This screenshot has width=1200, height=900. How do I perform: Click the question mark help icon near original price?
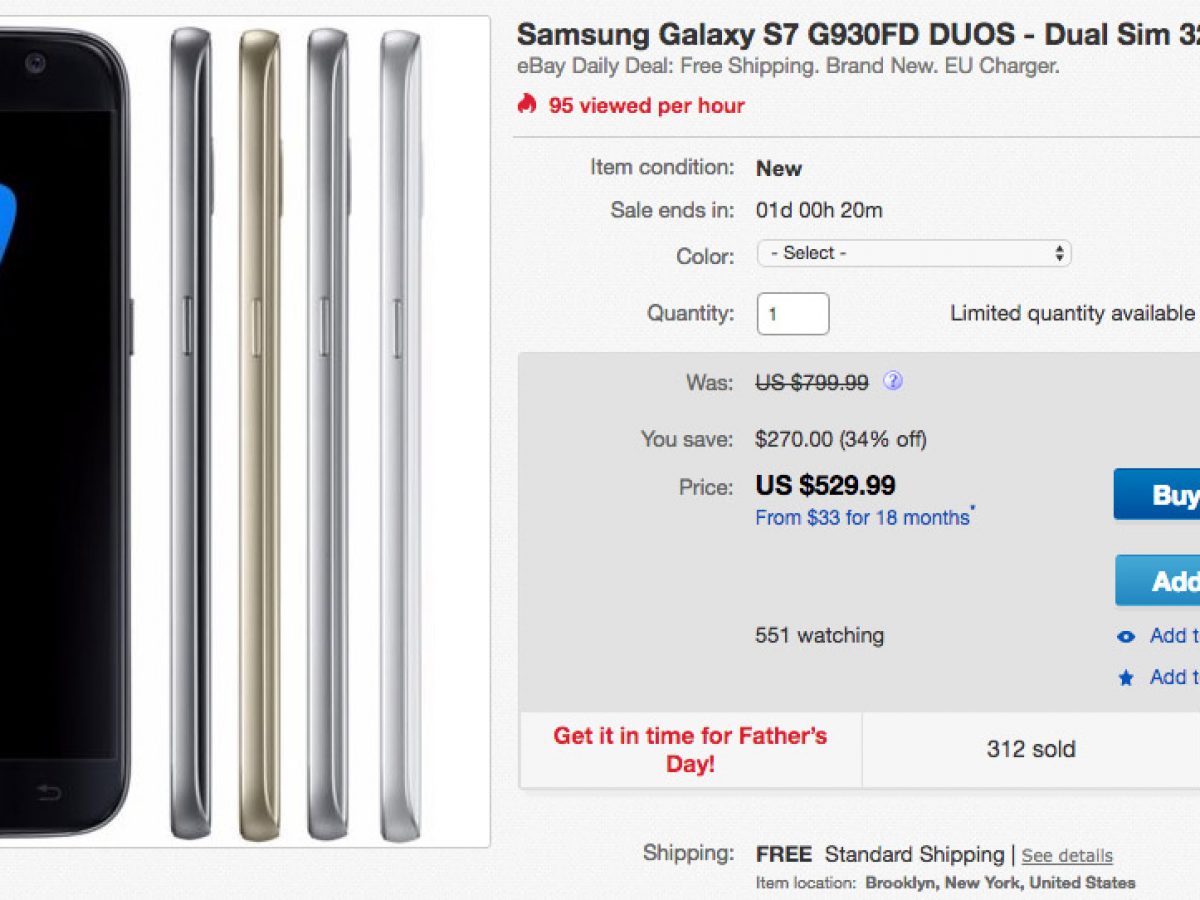[893, 381]
